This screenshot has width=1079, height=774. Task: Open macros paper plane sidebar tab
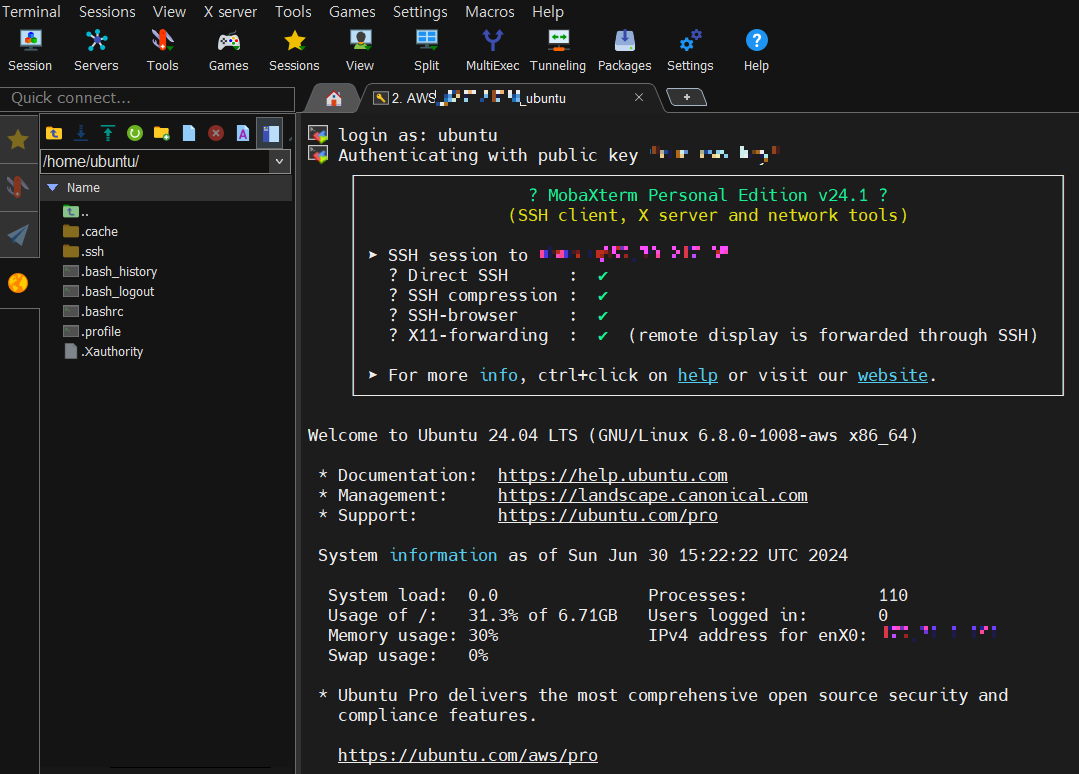coord(19,235)
